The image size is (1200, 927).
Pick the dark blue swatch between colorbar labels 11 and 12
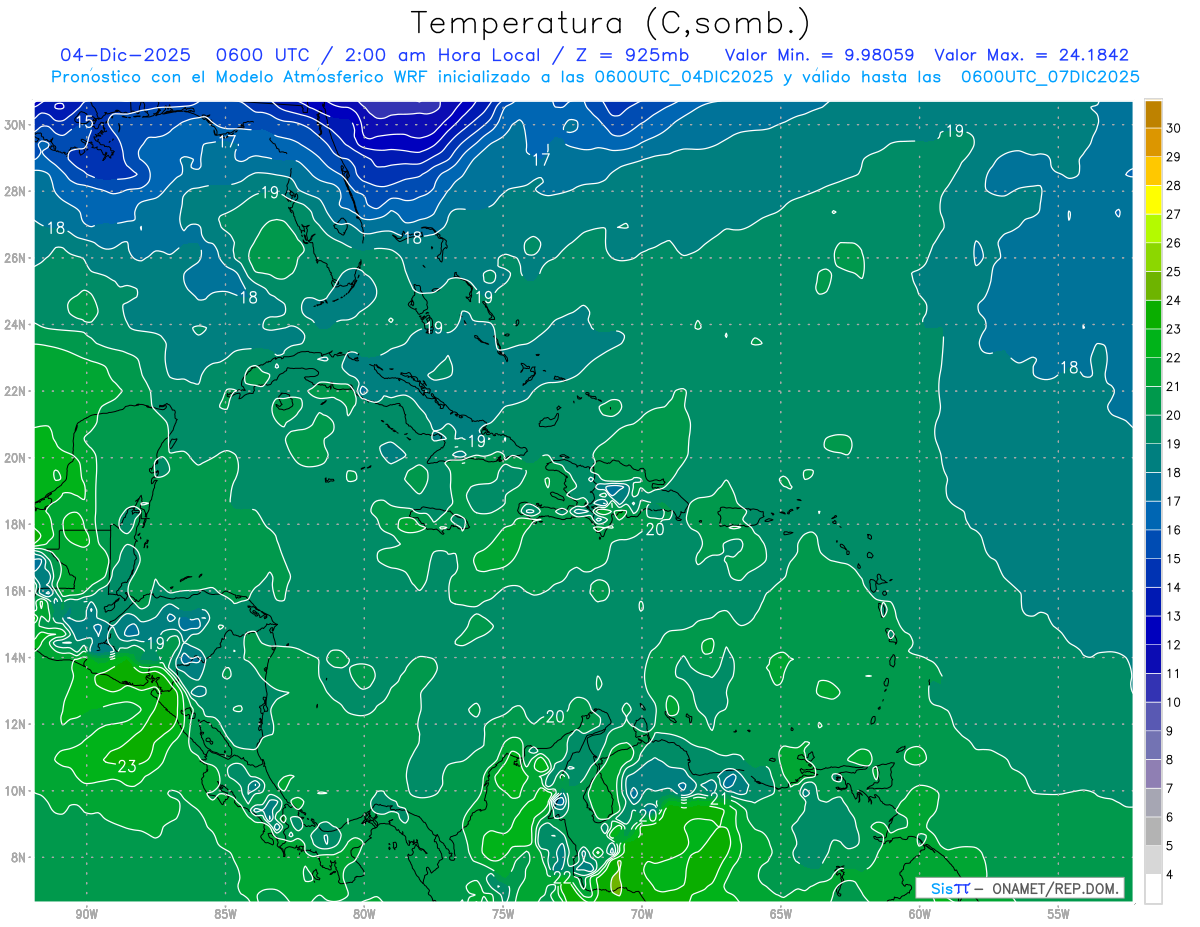pos(1153,659)
